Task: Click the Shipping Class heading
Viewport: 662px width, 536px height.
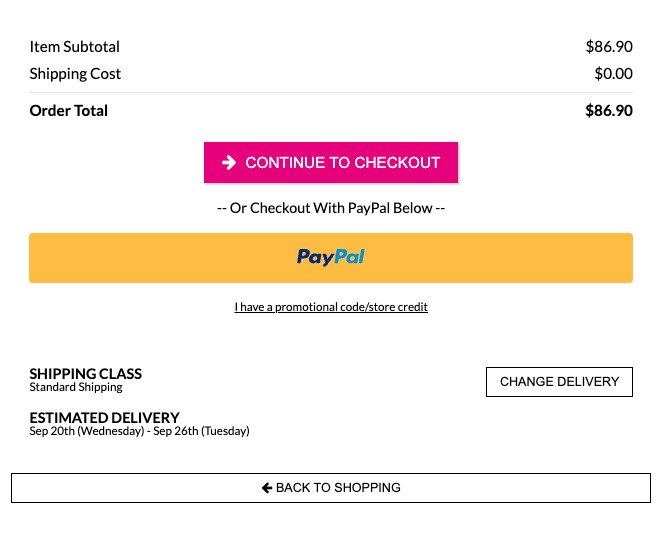Action: pos(86,374)
